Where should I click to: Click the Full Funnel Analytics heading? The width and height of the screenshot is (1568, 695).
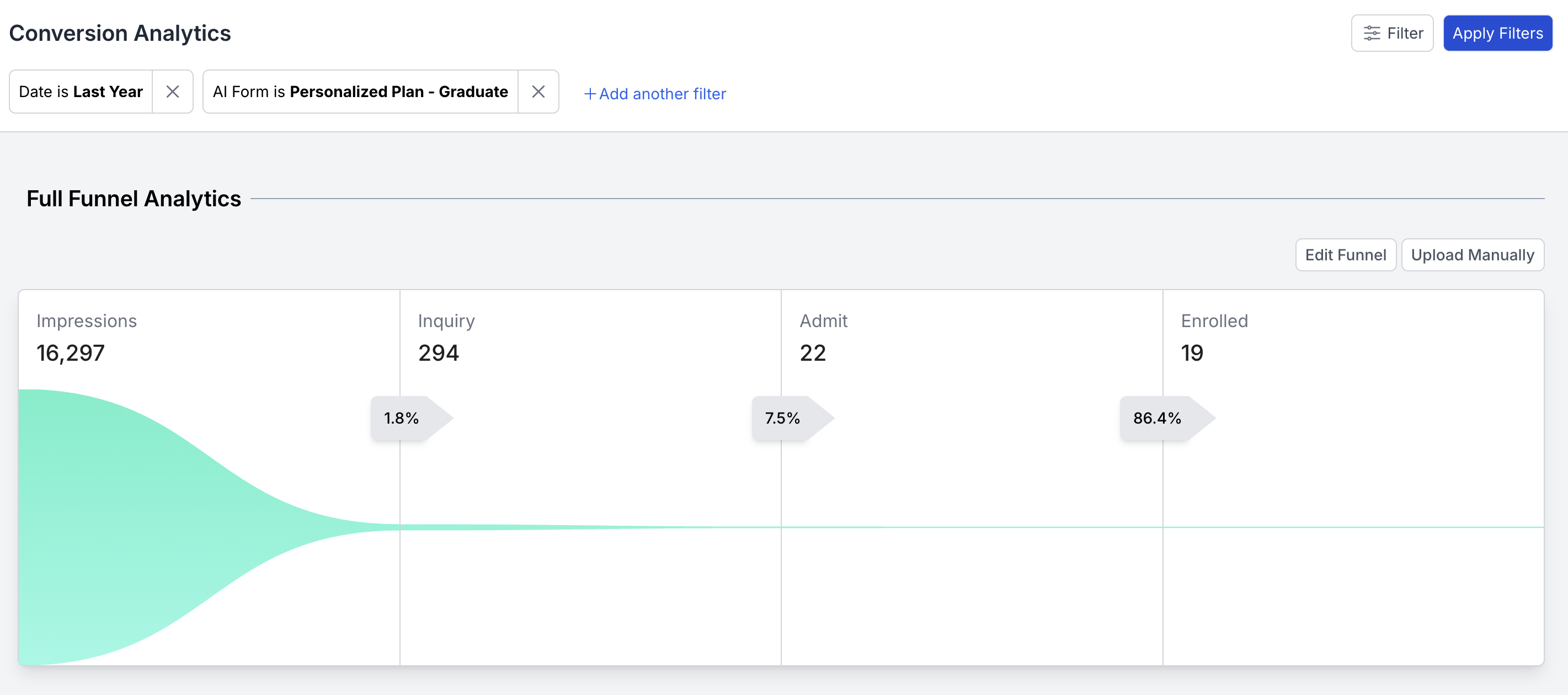pyautogui.click(x=134, y=199)
